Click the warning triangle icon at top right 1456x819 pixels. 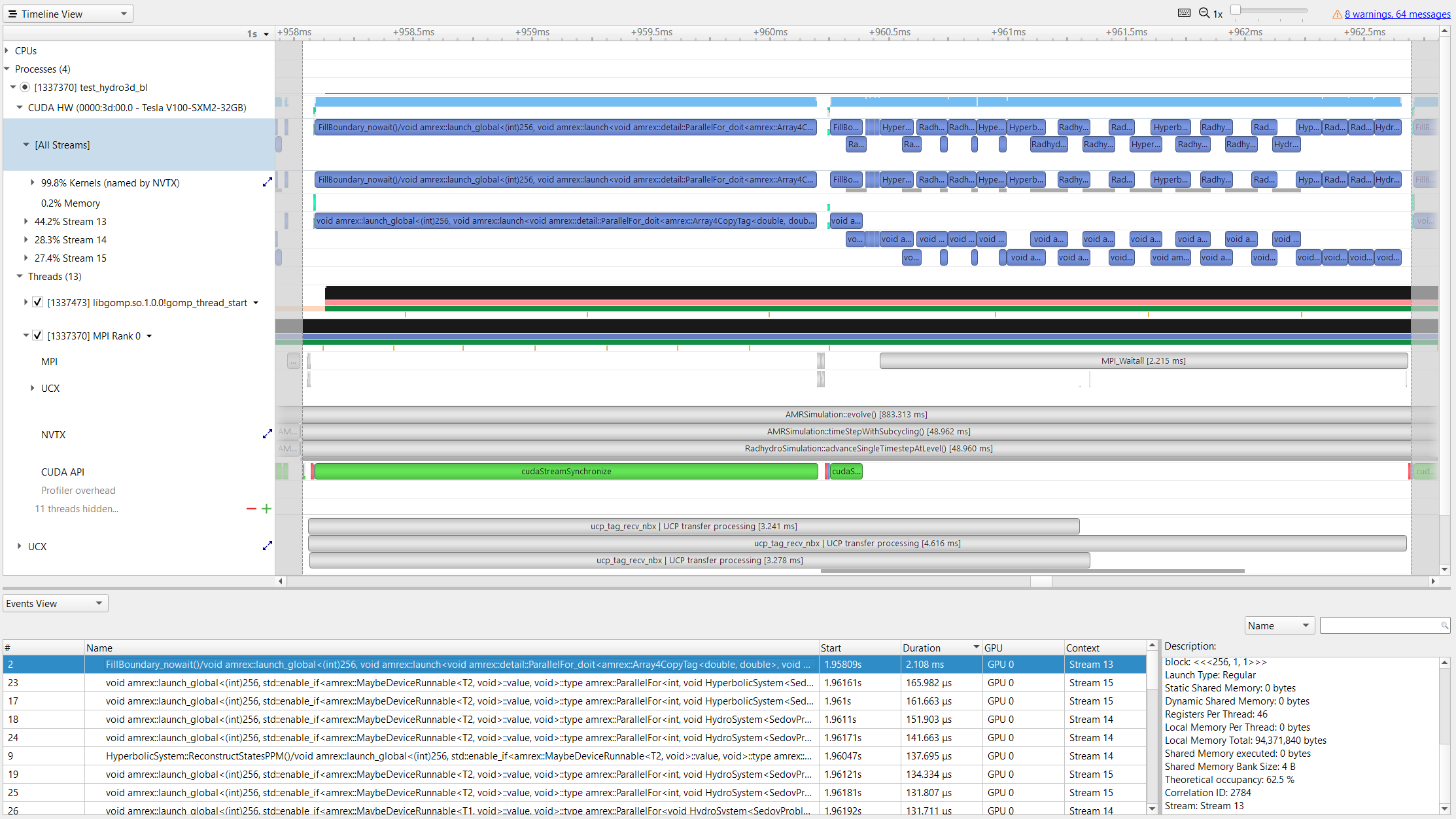tap(1336, 14)
